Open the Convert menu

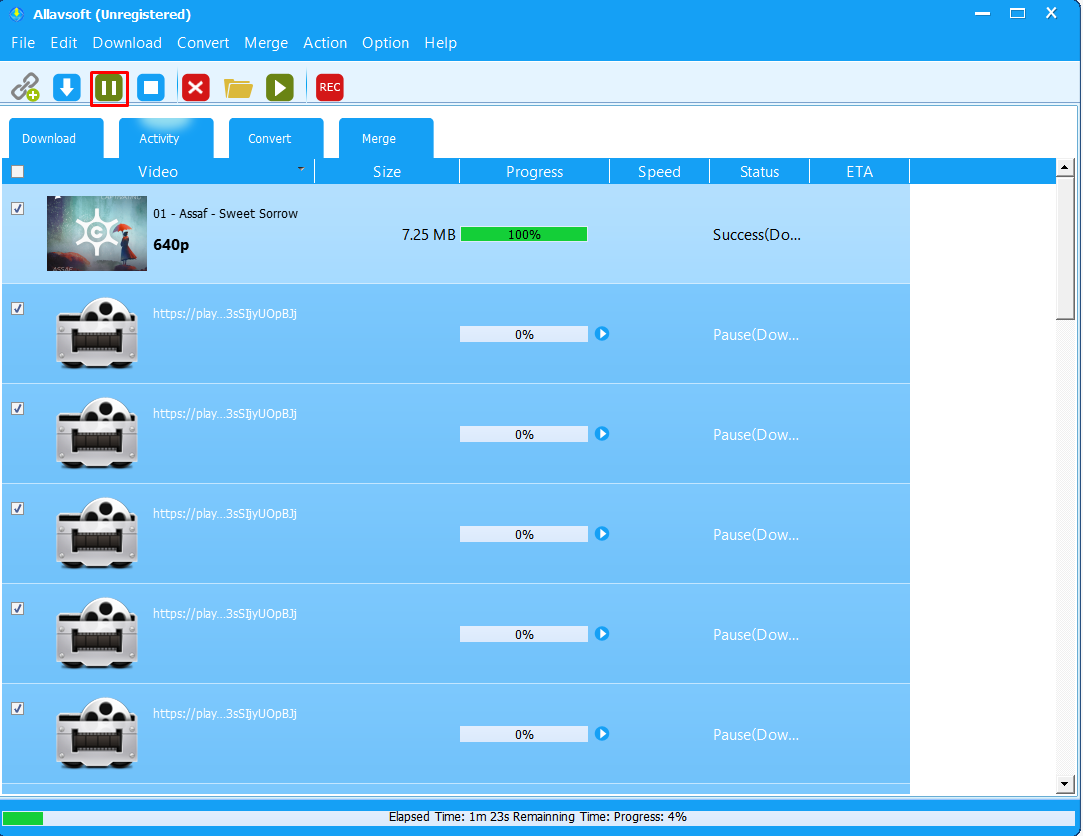click(203, 43)
